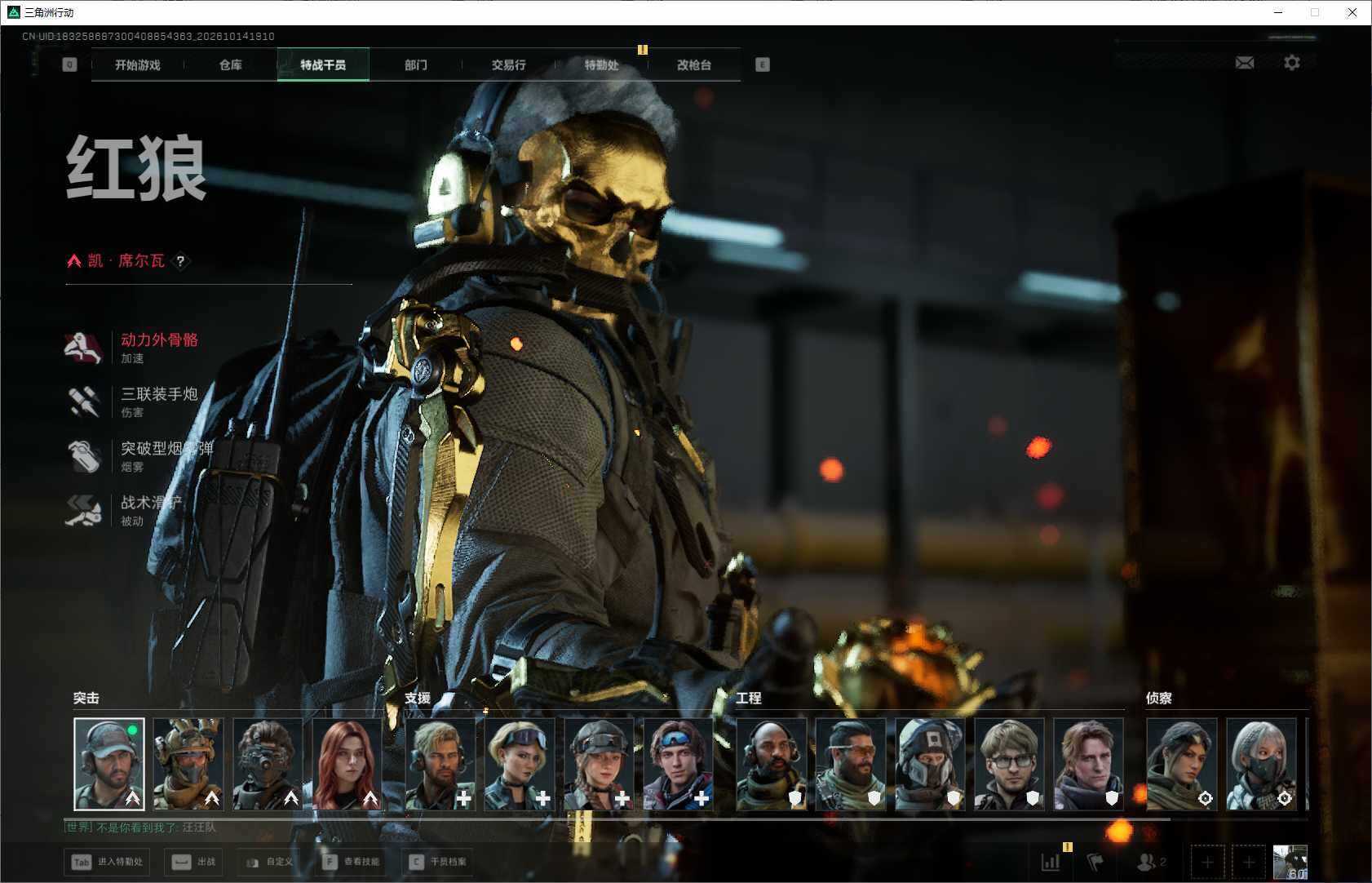Click the 出战 button
This screenshot has width=1372, height=883.
[x=194, y=862]
